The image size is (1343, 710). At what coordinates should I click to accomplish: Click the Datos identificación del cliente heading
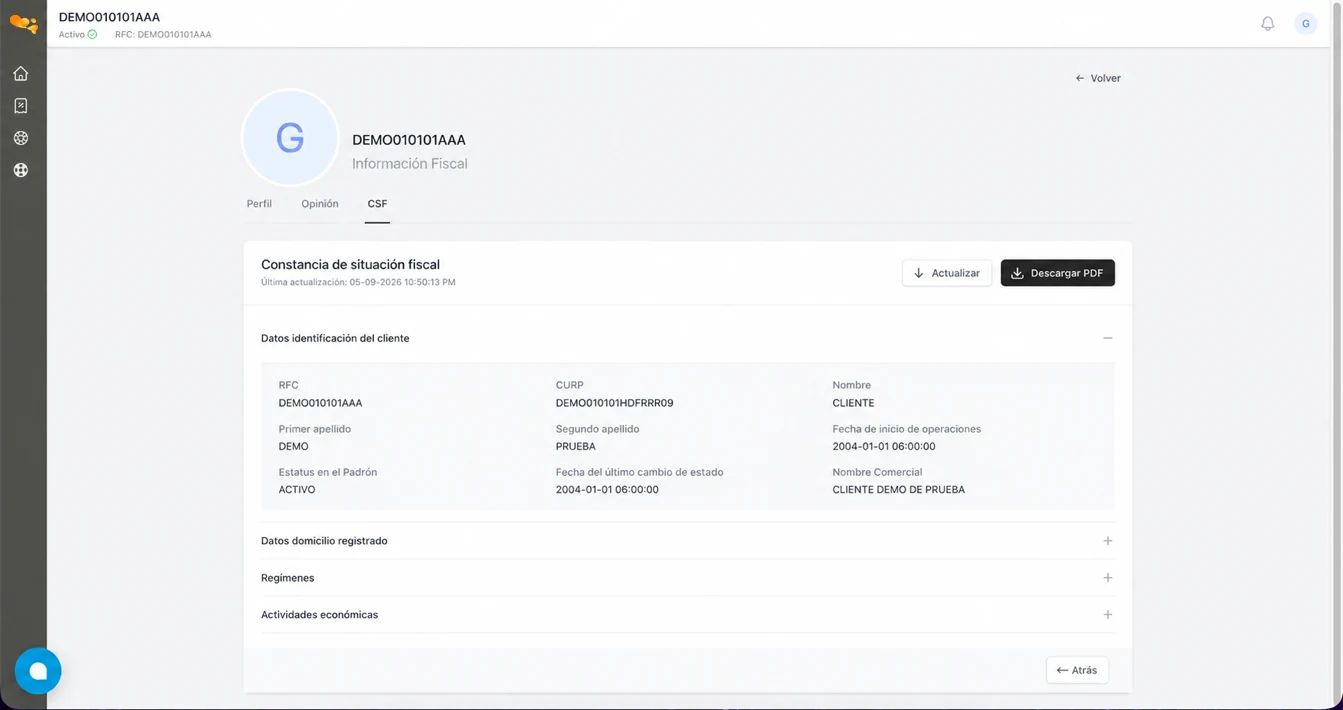tap(335, 338)
